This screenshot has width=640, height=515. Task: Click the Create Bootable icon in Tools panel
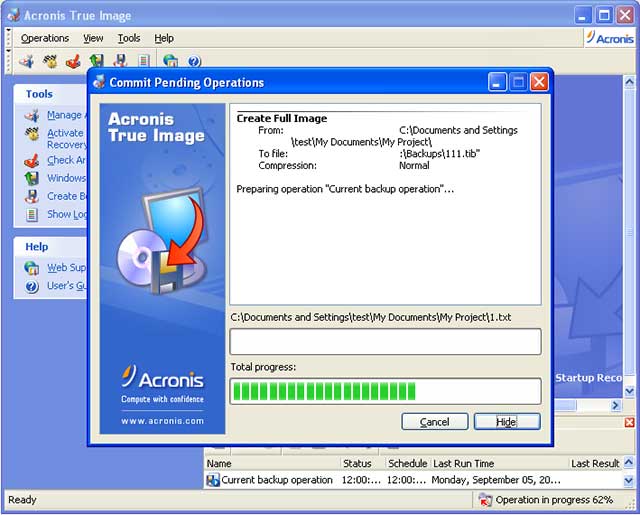(32, 196)
